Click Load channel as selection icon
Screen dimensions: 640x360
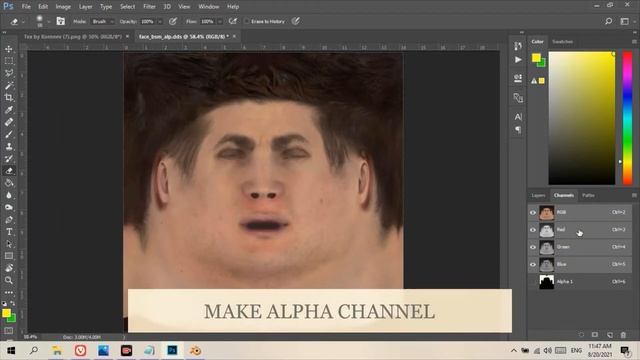[x=581, y=335]
